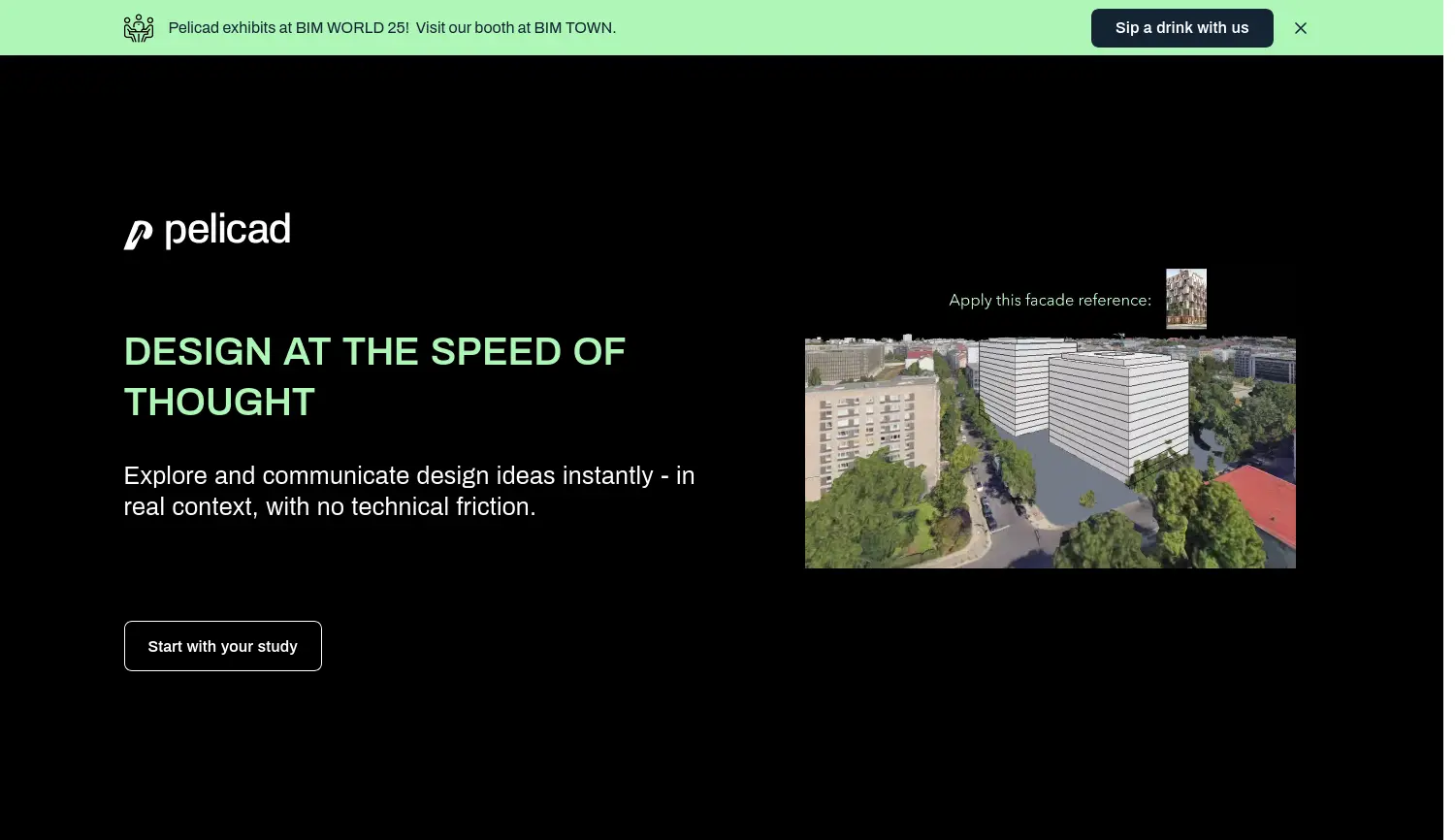Click the small building image near 'Apply this facade reference'
The image size is (1455, 840).
[1186, 299]
